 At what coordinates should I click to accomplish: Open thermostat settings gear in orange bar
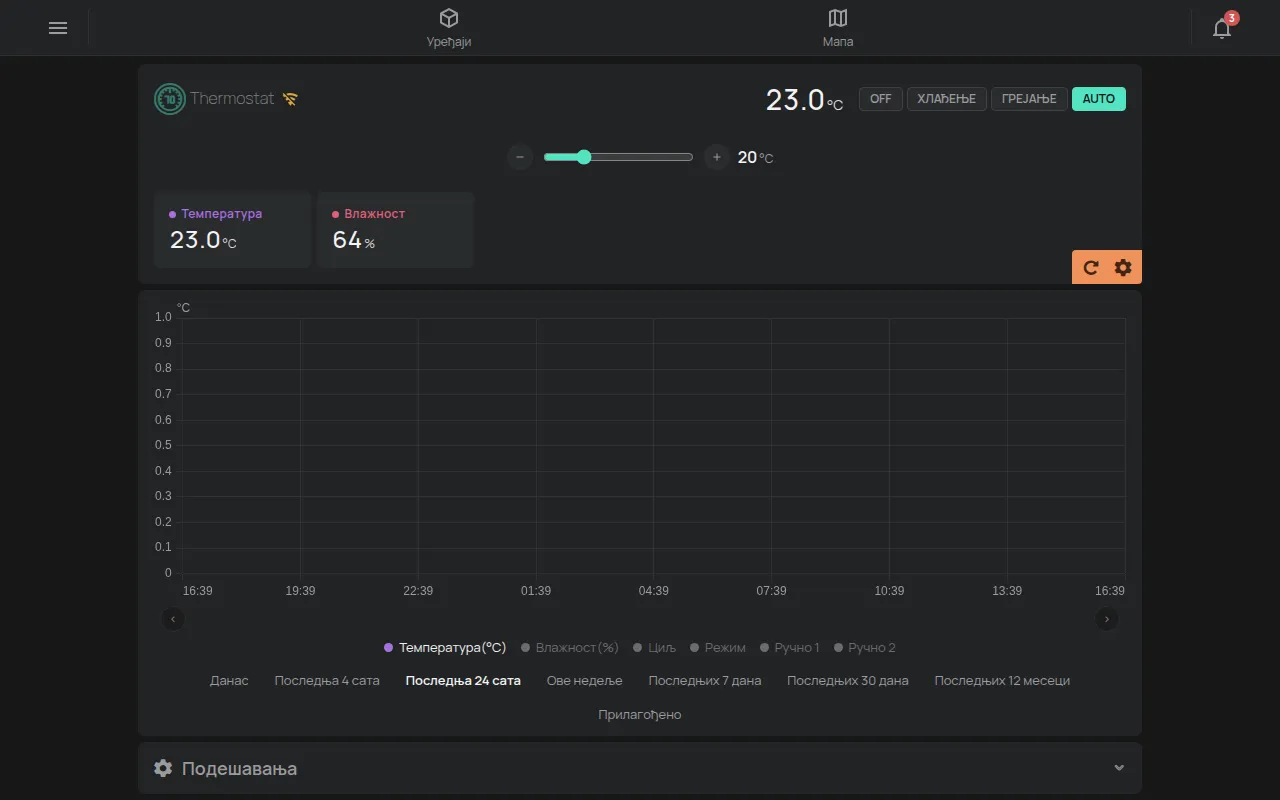(x=1123, y=267)
